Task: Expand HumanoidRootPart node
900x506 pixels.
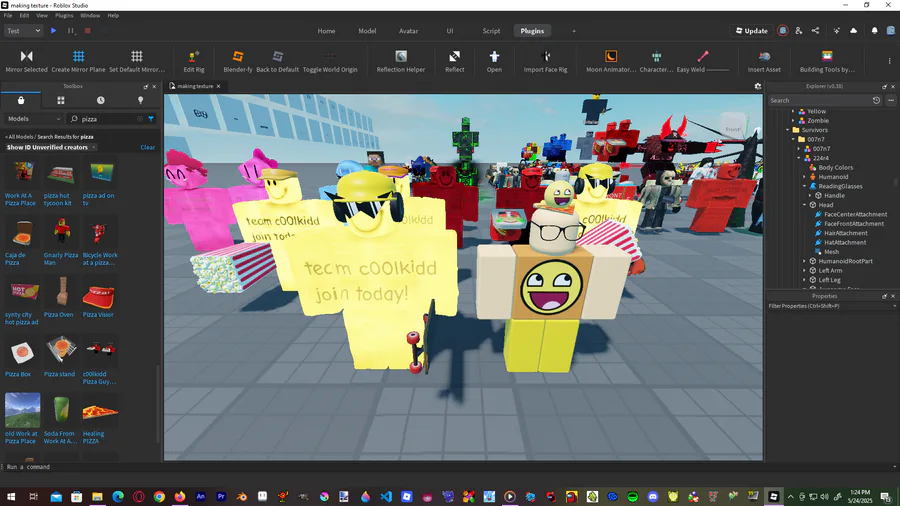Action: 805,262
